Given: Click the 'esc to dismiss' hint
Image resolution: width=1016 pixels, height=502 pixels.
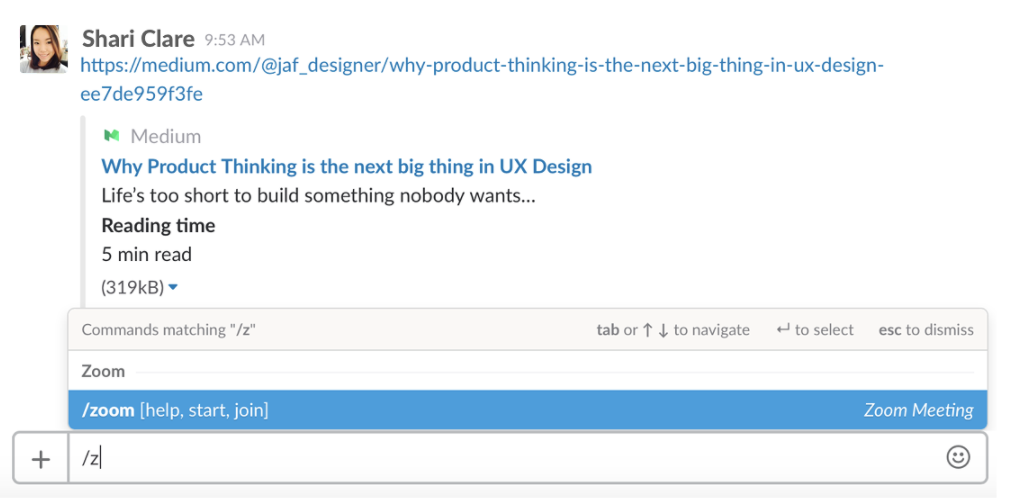Looking at the screenshot, I should point(926,330).
